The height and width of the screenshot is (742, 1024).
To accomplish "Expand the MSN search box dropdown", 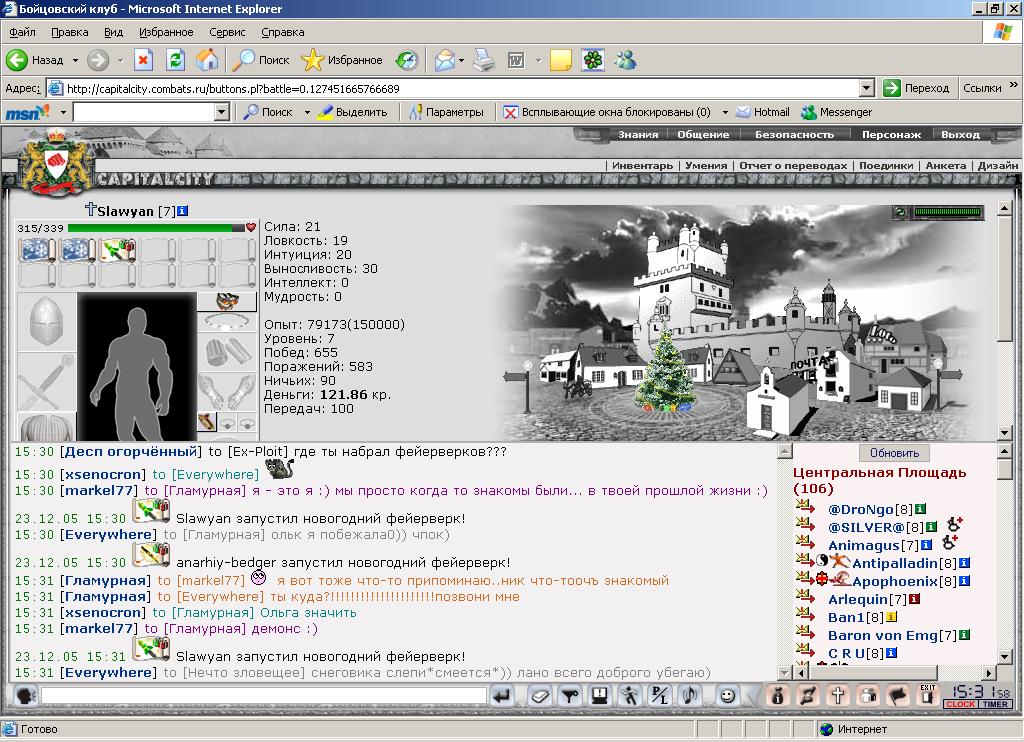I will pos(222,112).
